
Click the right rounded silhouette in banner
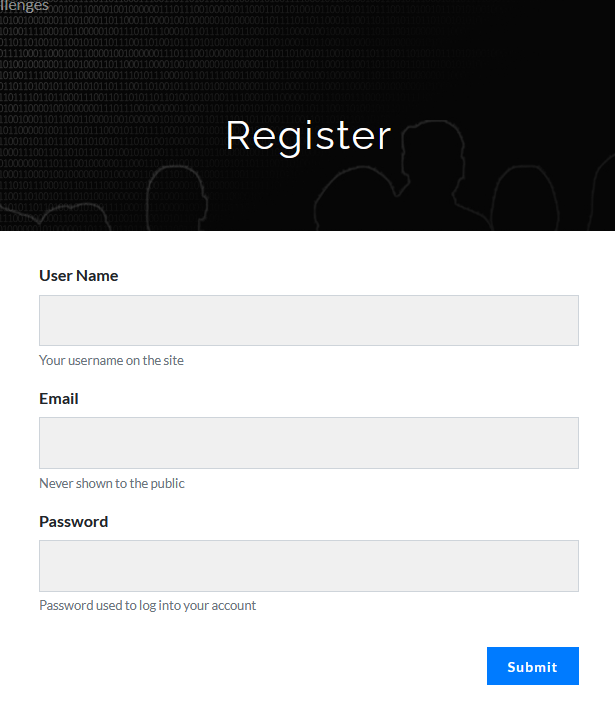(x=525, y=198)
